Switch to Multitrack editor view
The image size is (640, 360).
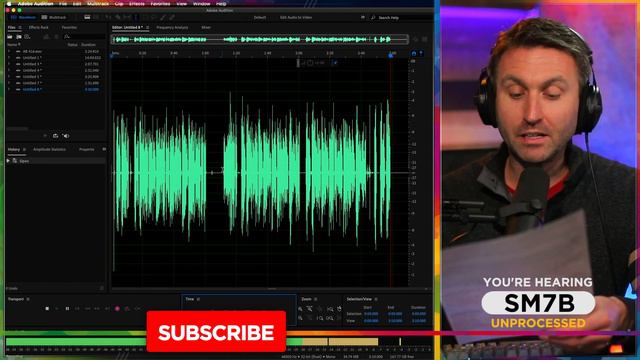point(54,18)
